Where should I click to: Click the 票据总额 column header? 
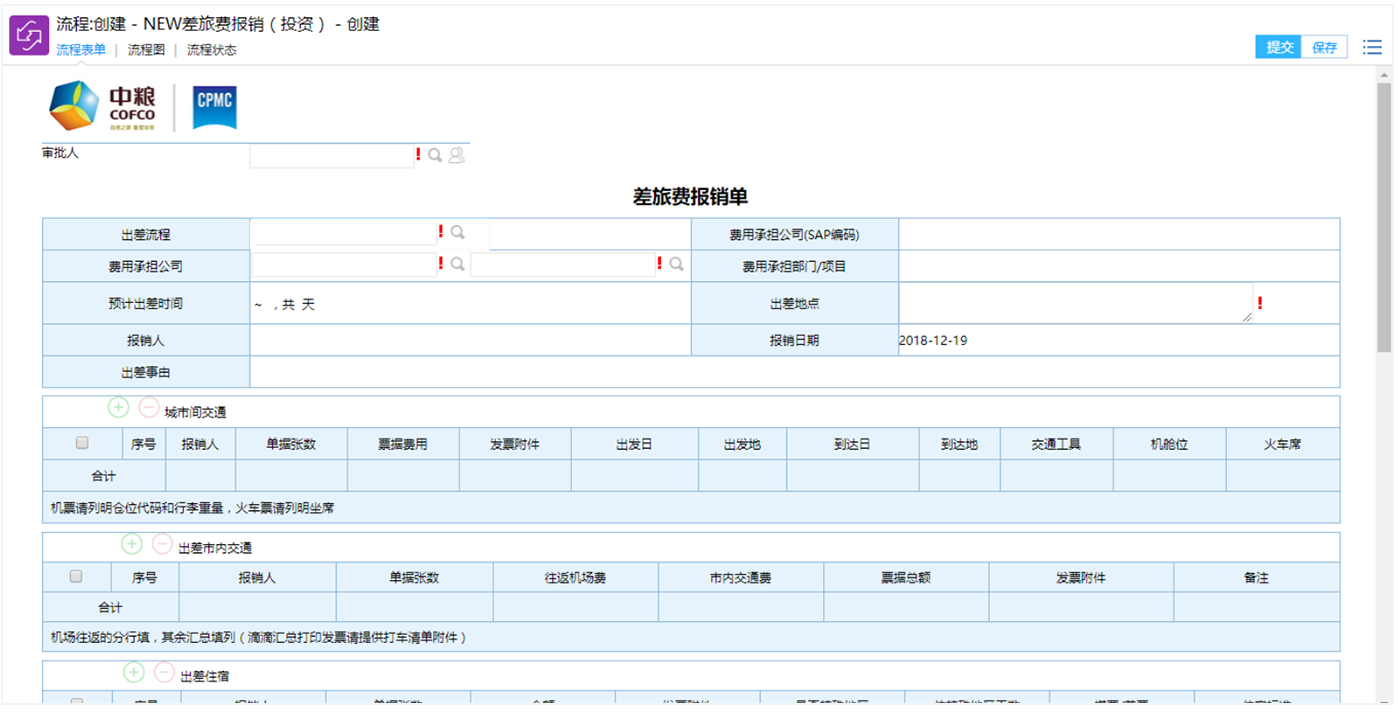pos(906,578)
